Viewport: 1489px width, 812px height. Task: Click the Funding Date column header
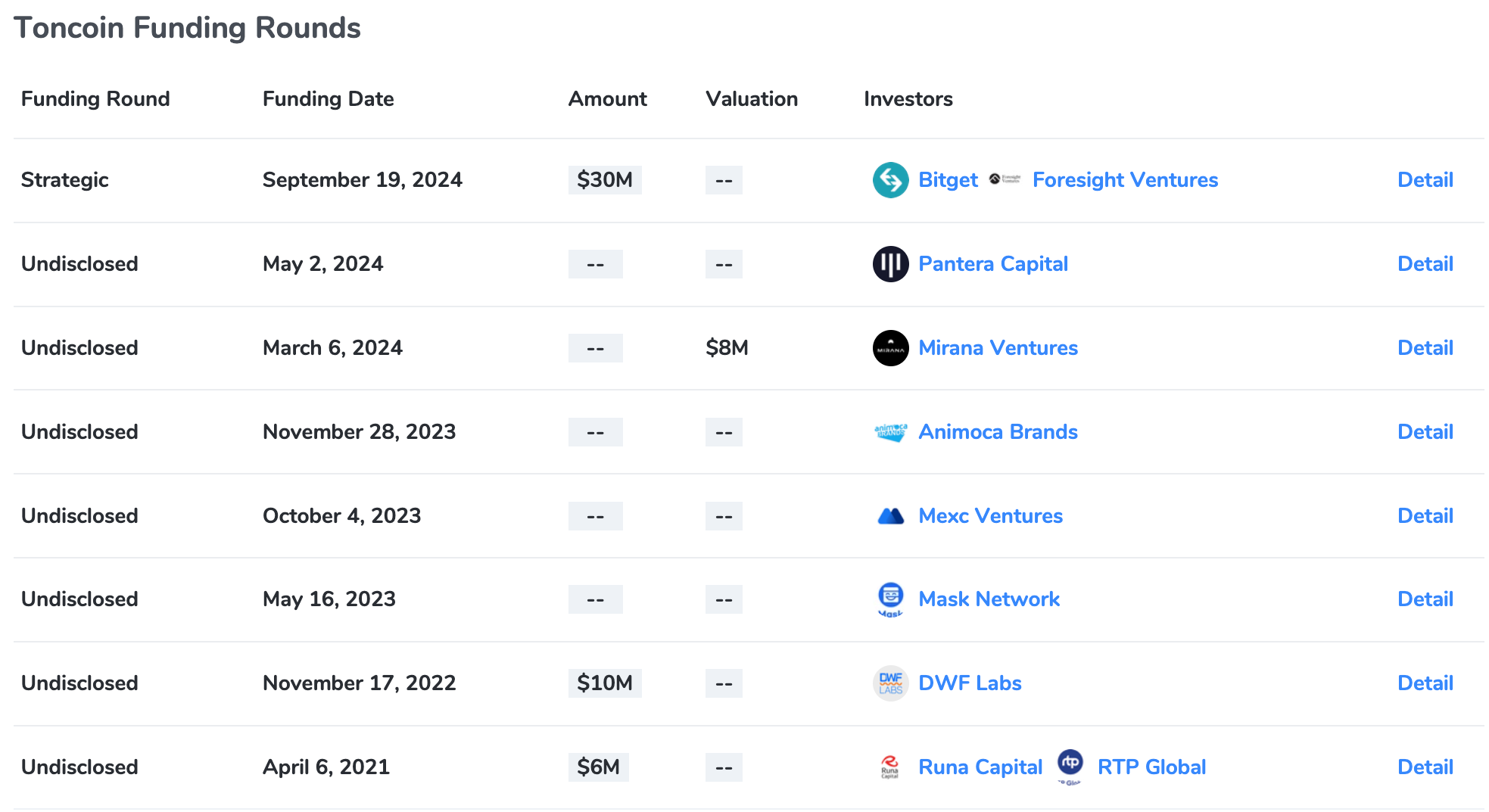[x=328, y=99]
